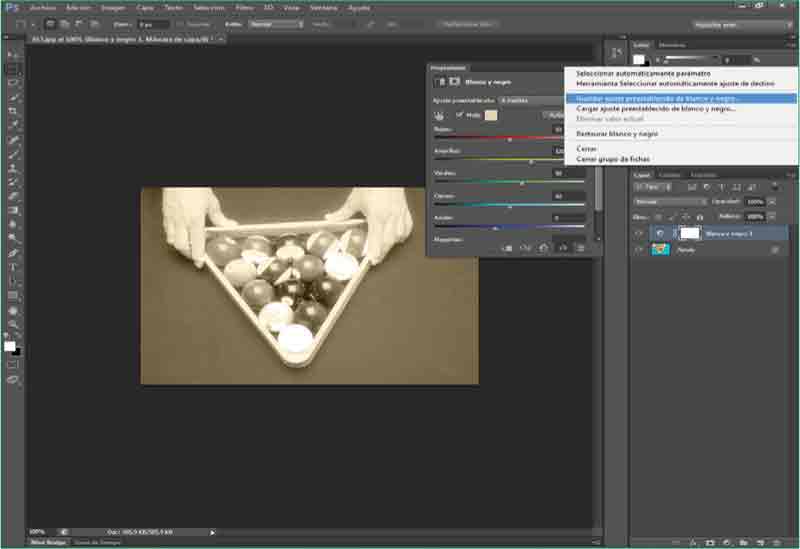
Task: Click the tint color swatch next to Matiz
Action: 491,115
